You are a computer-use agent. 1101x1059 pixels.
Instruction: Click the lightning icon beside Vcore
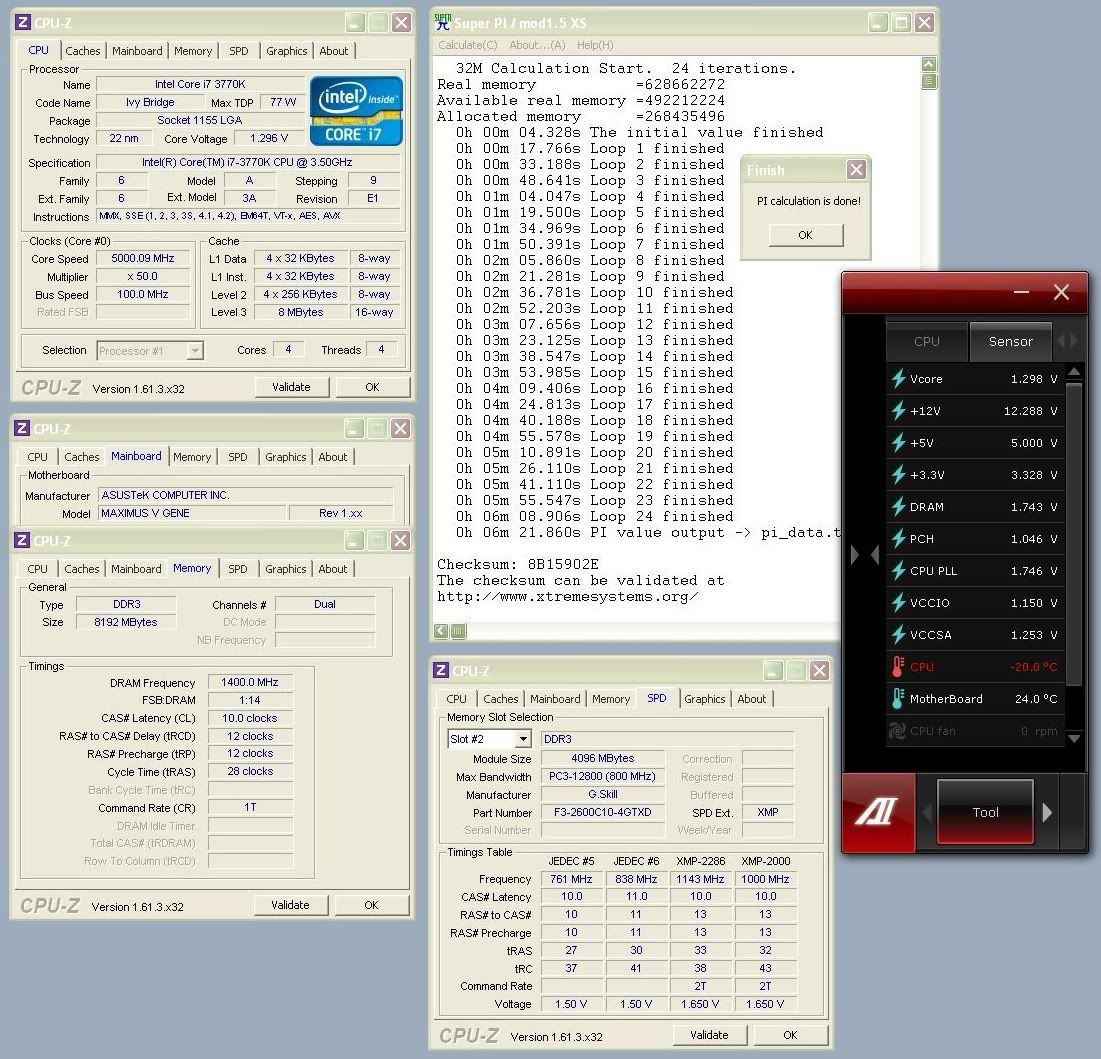click(x=898, y=379)
